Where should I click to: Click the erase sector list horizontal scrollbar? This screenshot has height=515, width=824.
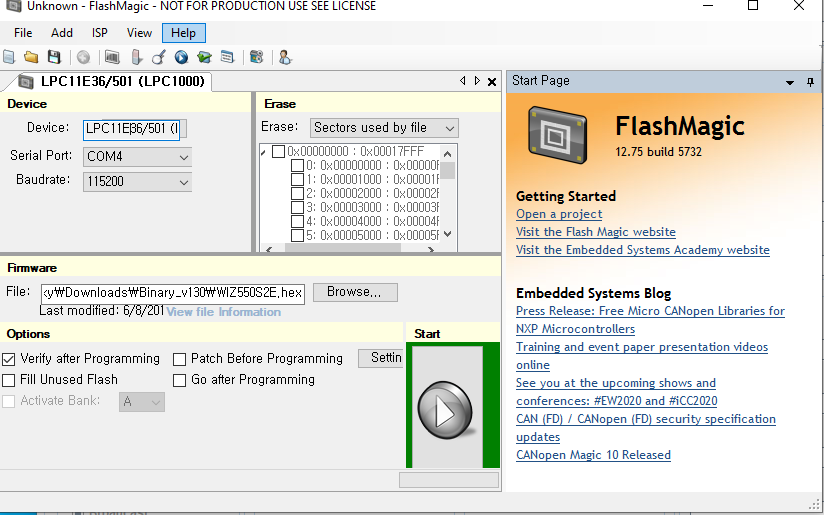[349, 249]
